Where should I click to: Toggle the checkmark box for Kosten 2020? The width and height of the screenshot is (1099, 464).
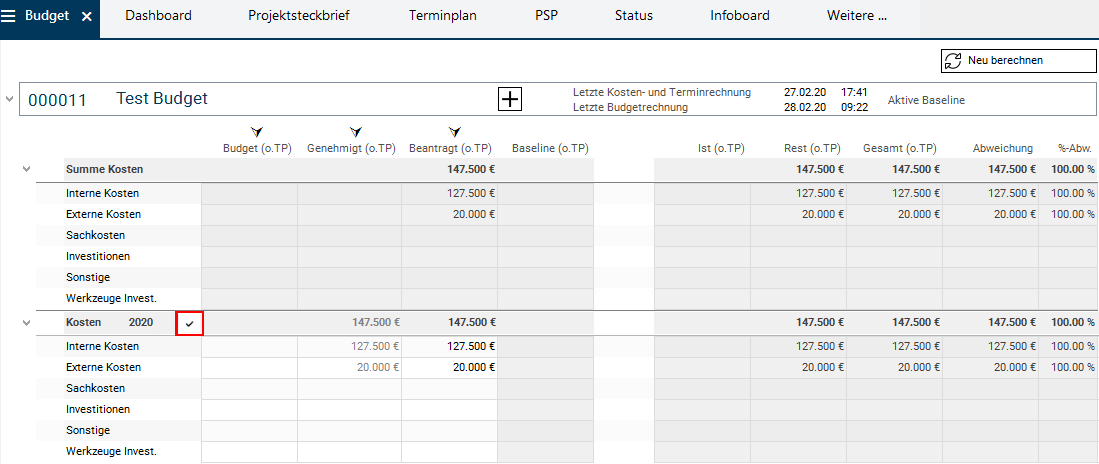click(x=190, y=323)
